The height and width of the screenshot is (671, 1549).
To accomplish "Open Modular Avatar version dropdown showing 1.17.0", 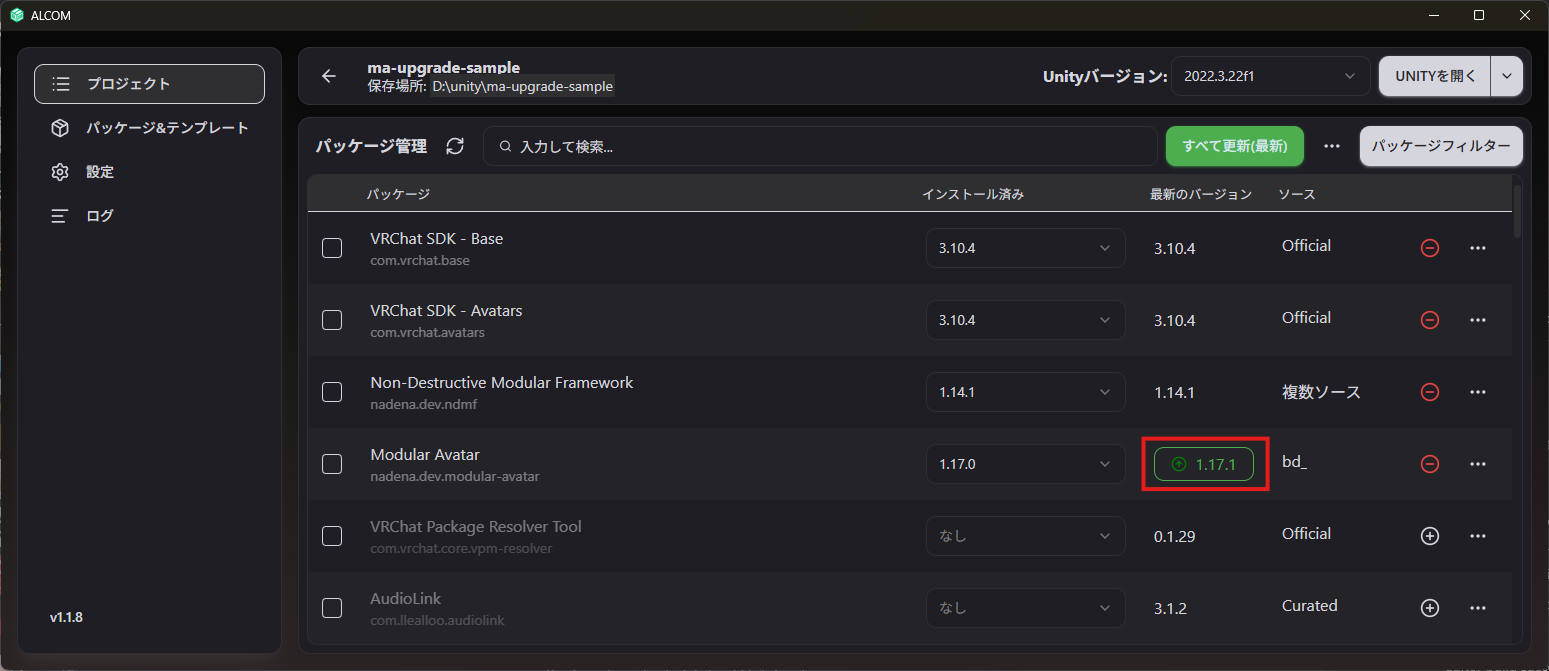I will pyautogui.click(x=1025, y=464).
